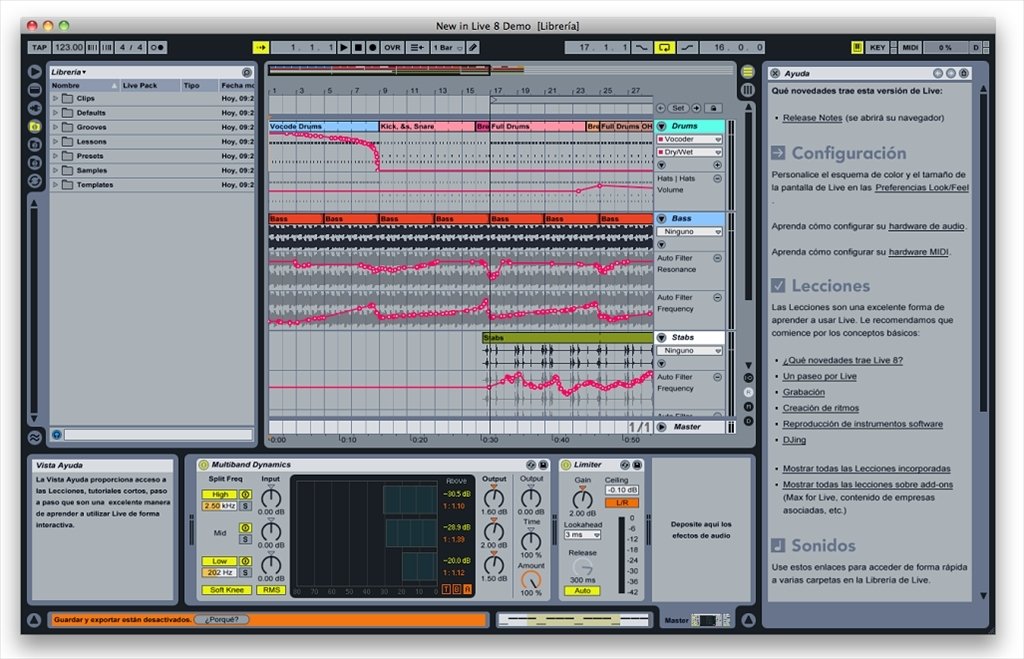Start playback with the Play button

pos(344,47)
